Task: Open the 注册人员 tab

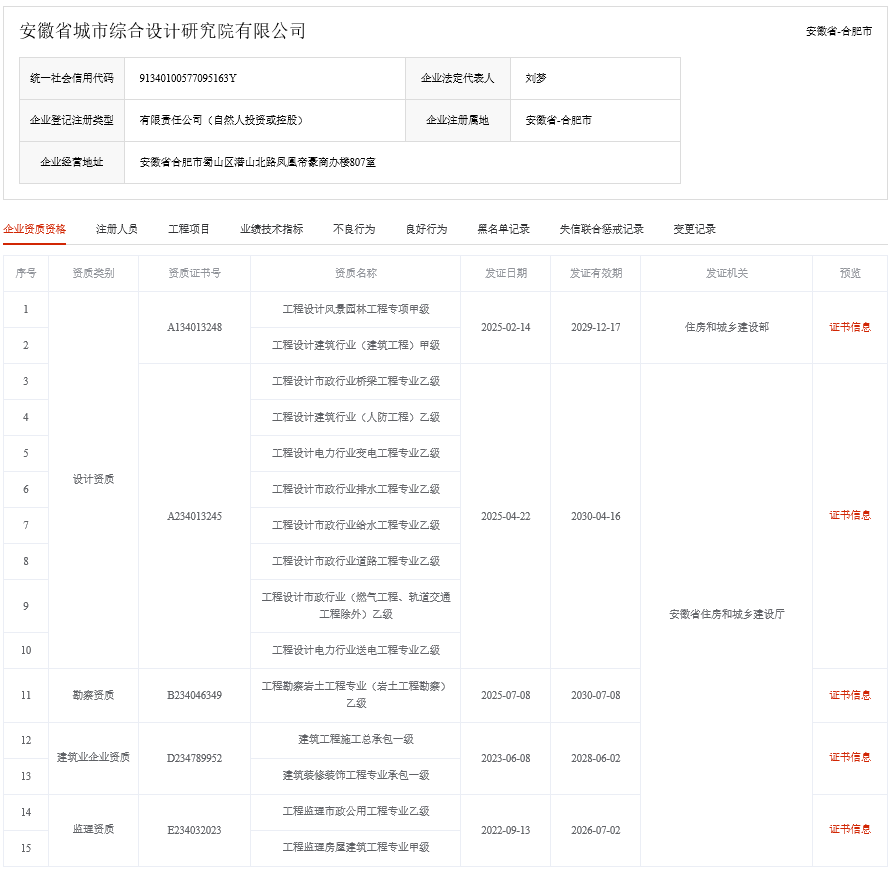Action: (117, 229)
